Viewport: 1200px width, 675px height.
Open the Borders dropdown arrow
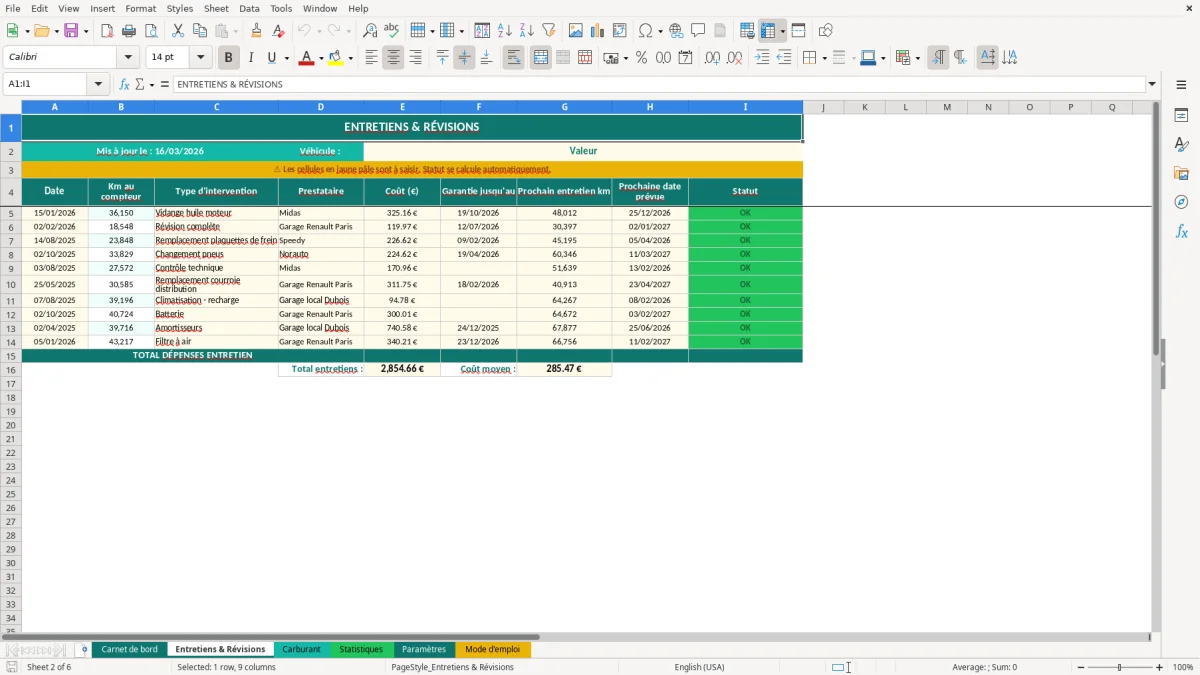826,58
